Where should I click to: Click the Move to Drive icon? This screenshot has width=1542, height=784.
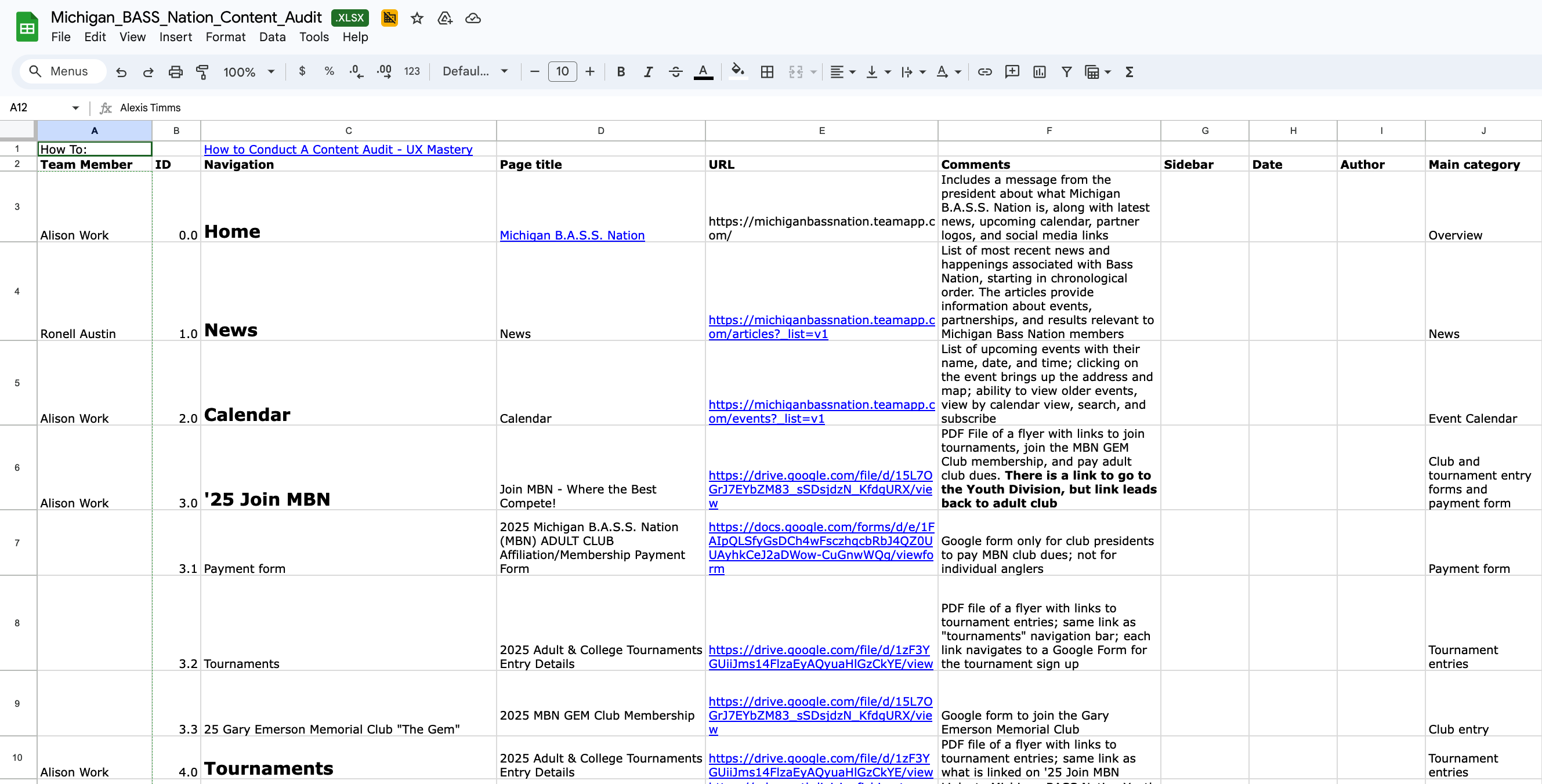[445, 19]
